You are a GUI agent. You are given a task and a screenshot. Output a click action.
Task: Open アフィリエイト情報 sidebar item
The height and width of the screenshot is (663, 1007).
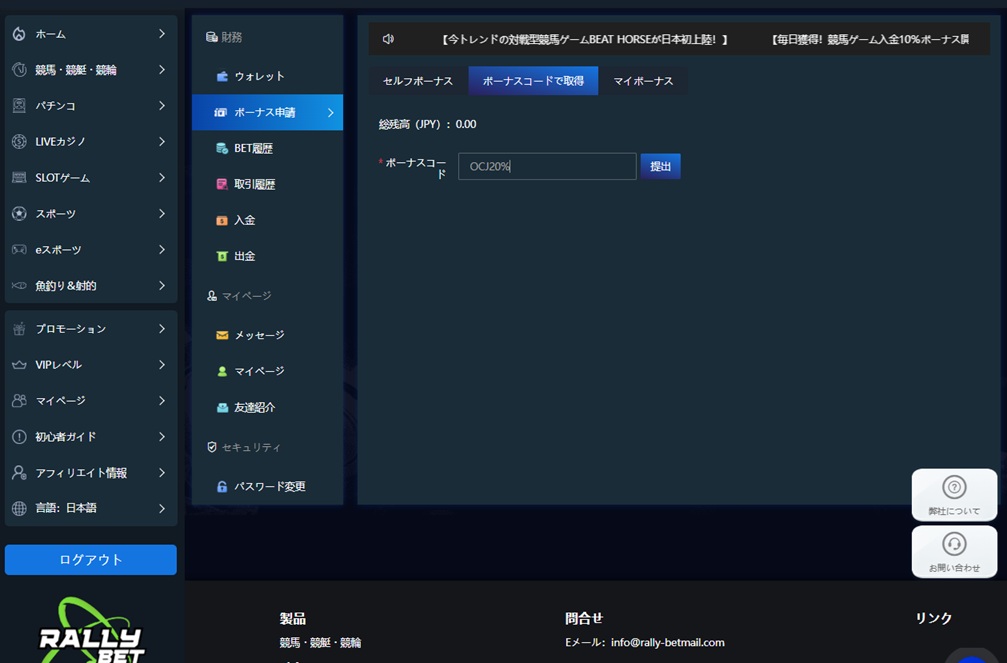pos(91,473)
